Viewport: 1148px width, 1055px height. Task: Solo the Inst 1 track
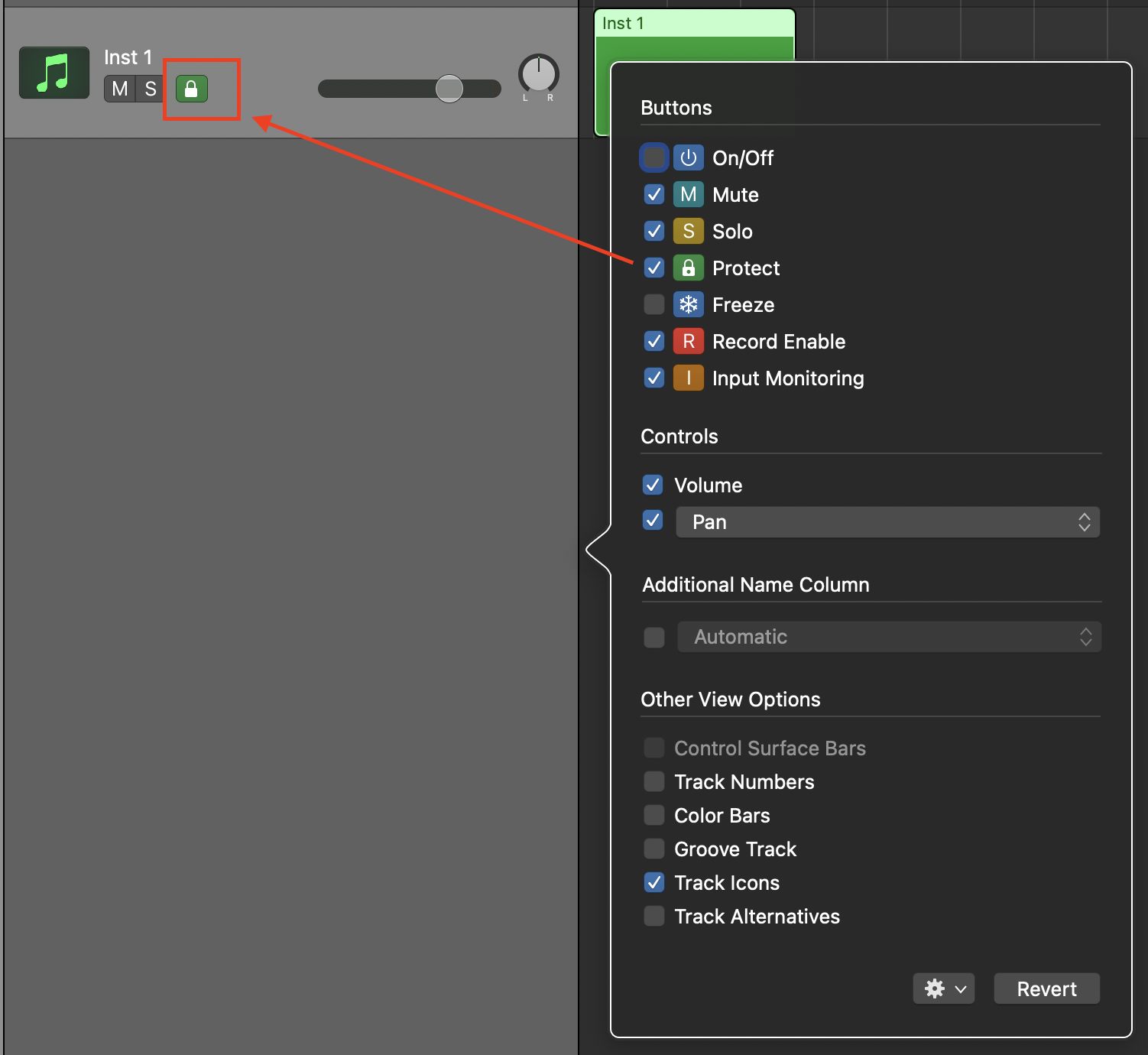tap(150, 89)
